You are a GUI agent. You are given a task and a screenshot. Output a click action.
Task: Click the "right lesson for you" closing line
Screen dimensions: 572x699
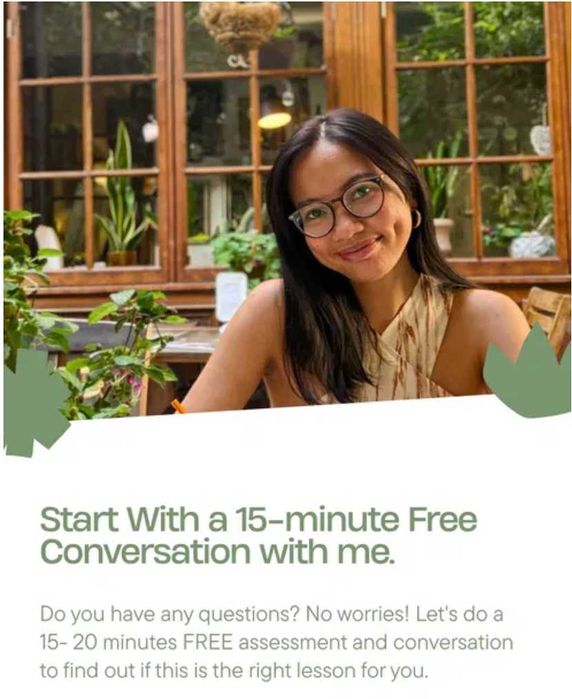pos(338,670)
